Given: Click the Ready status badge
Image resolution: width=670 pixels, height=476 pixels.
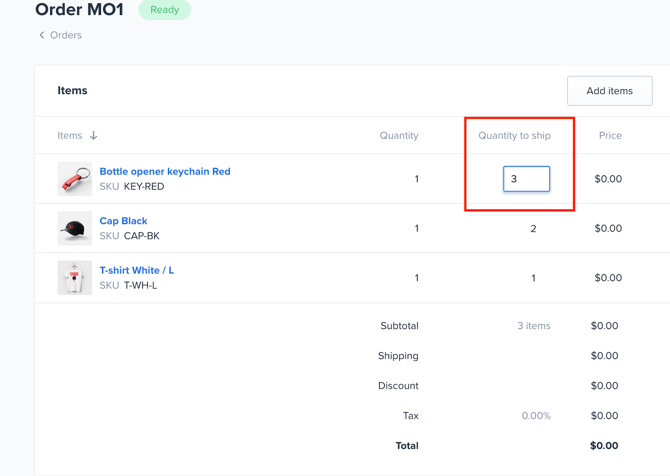Looking at the screenshot, I should coord(165,10).
